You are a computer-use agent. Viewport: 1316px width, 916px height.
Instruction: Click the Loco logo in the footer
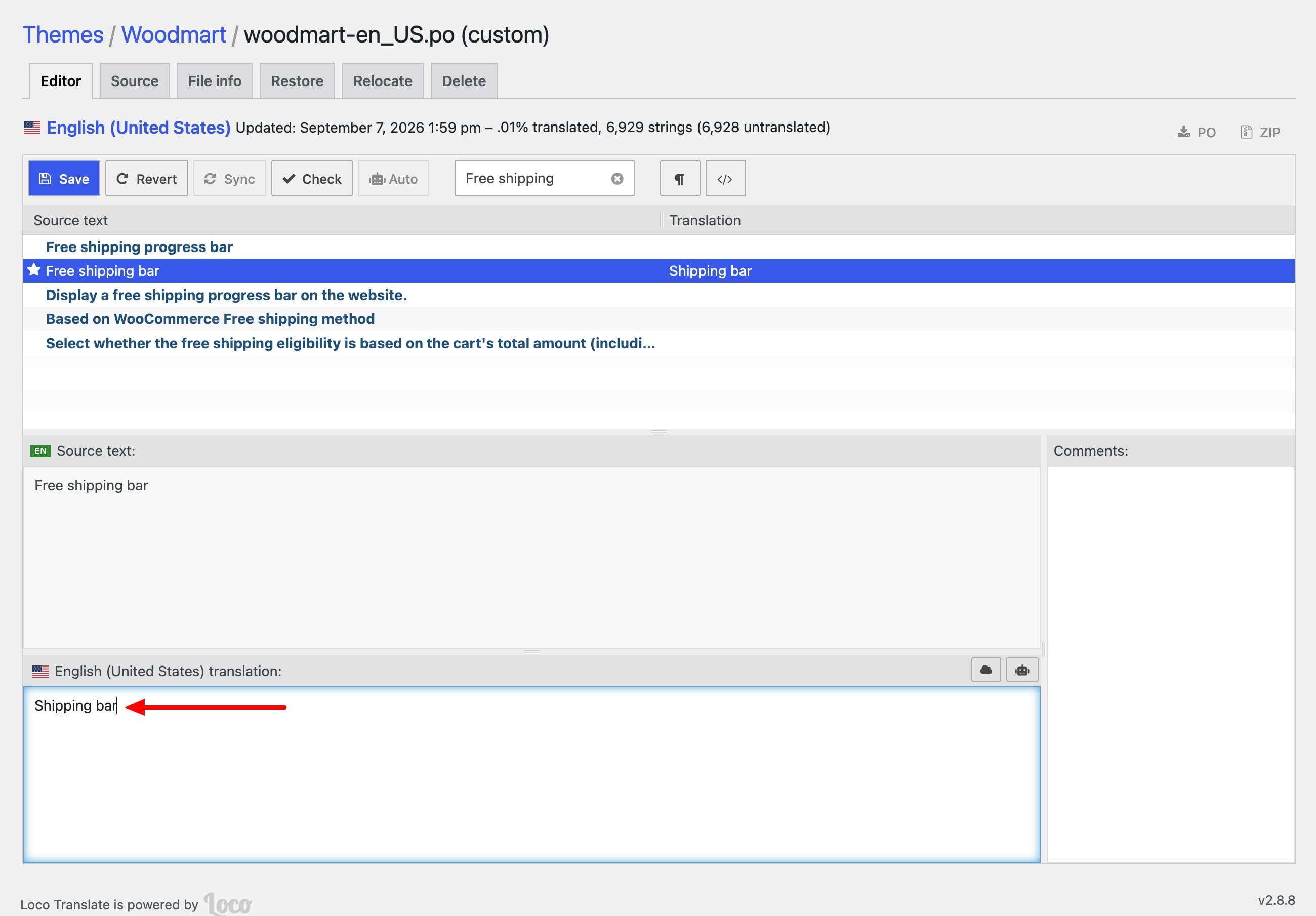(228, 904)
